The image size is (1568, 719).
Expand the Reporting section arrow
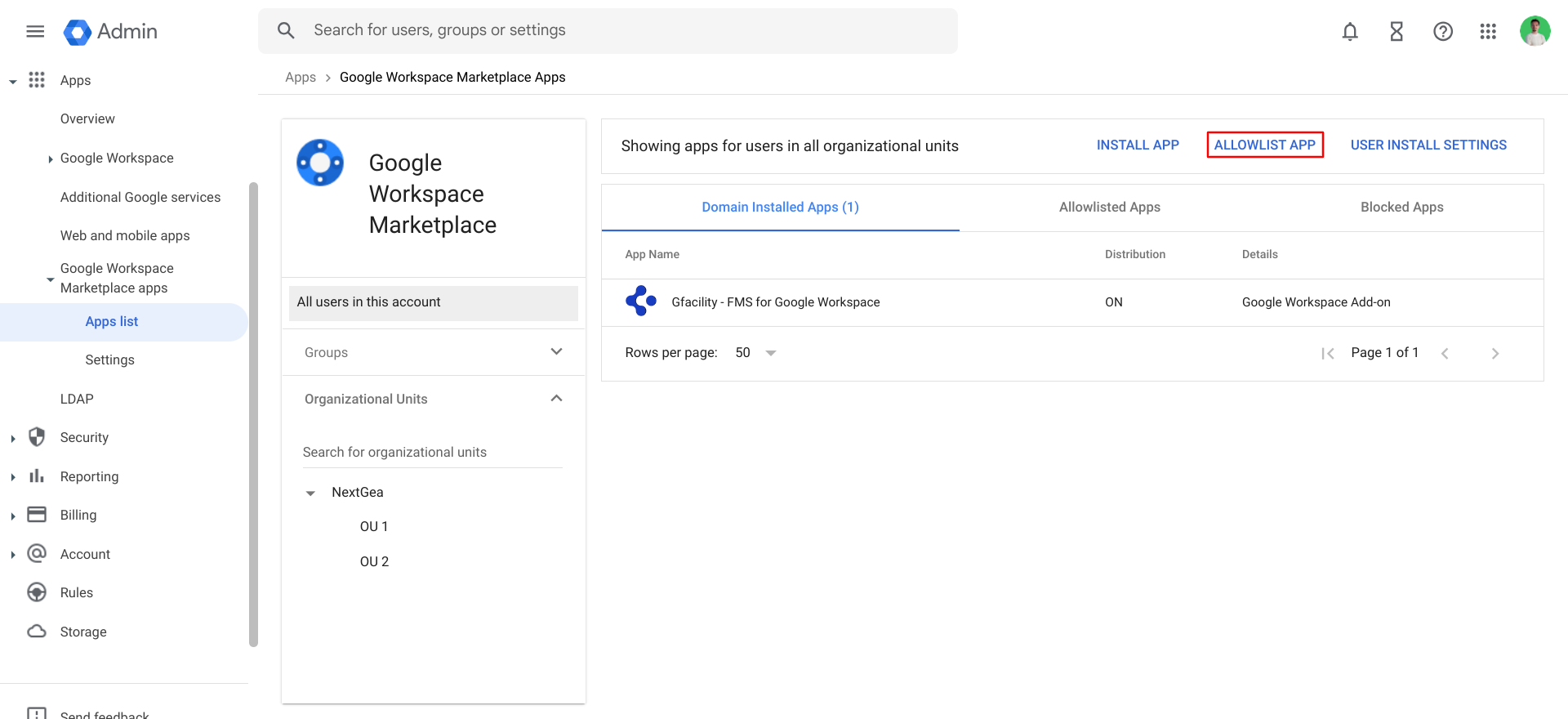[13, 477]
